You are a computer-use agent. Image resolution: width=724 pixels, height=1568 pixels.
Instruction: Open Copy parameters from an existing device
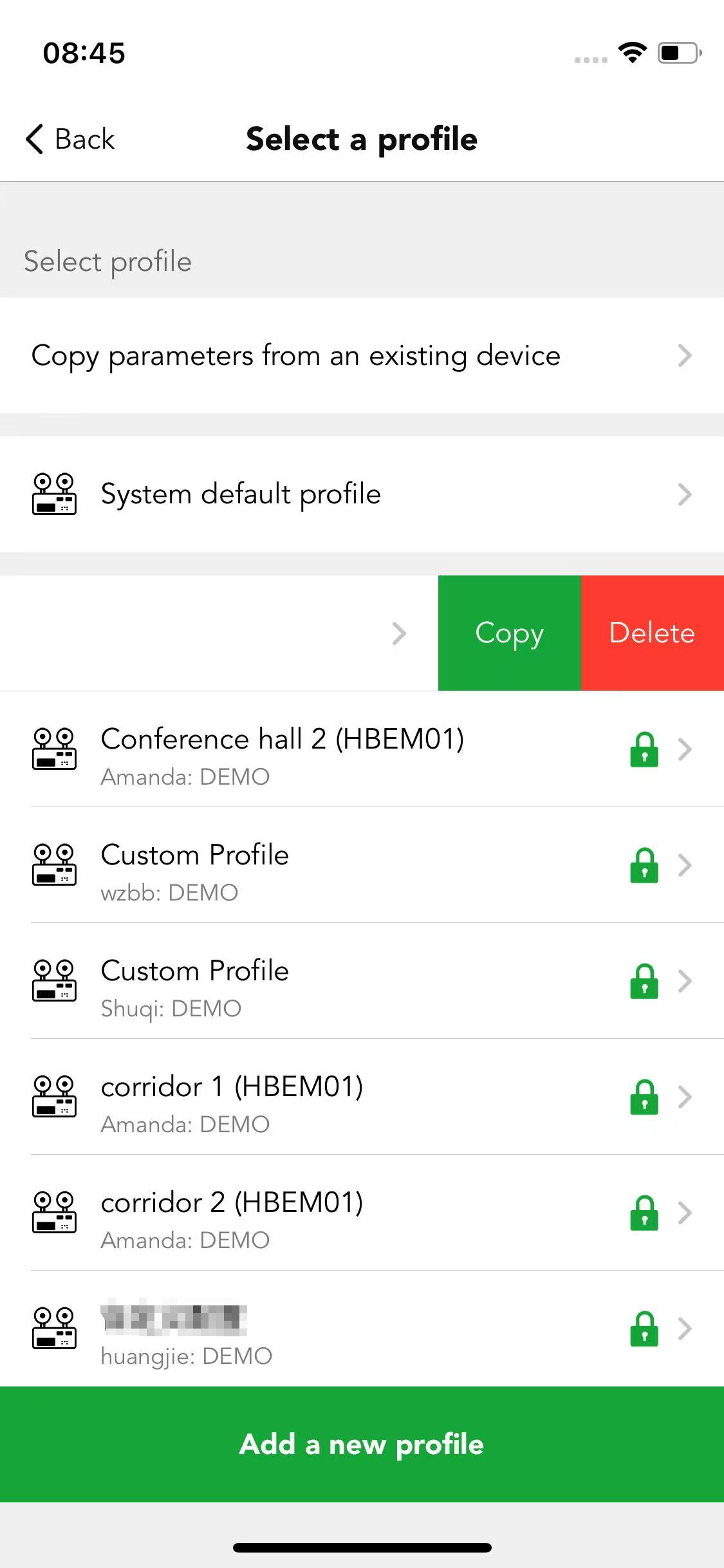coord(362,355)
